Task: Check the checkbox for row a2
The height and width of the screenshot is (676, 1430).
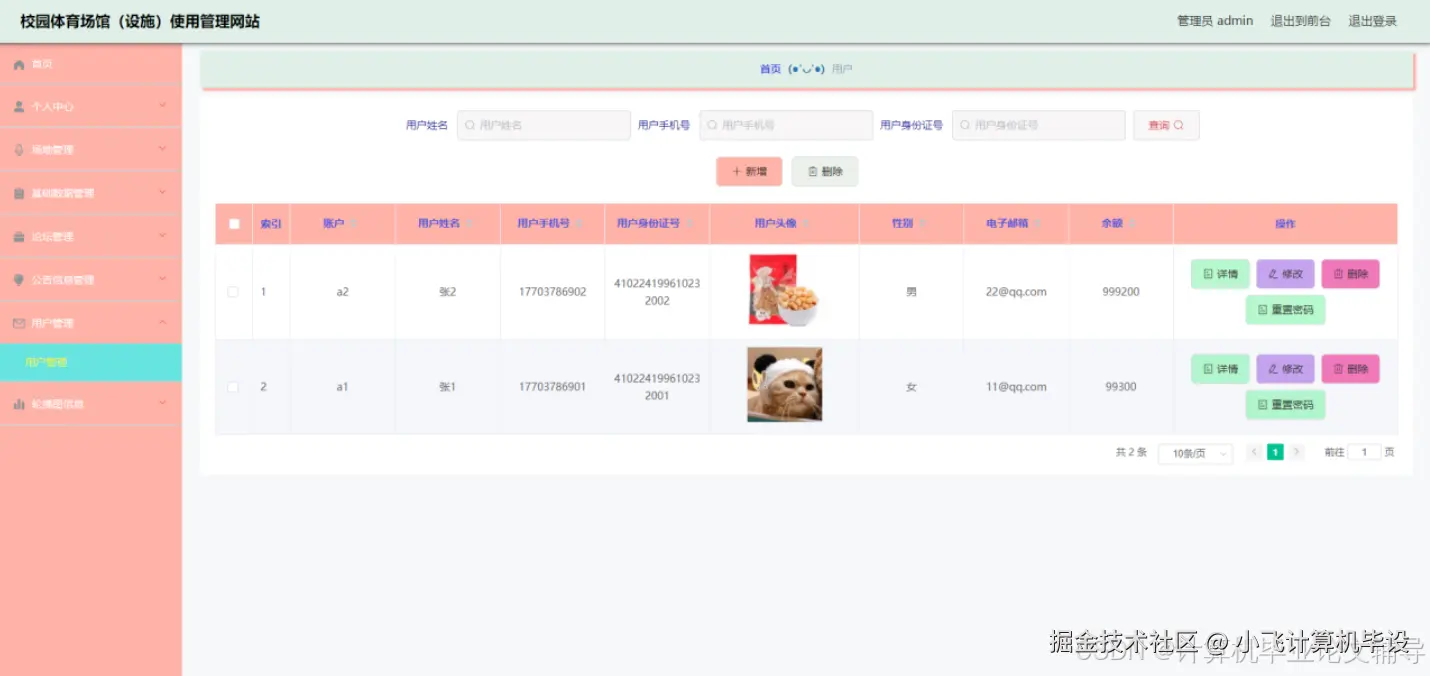Action: (x=233, y=292)
